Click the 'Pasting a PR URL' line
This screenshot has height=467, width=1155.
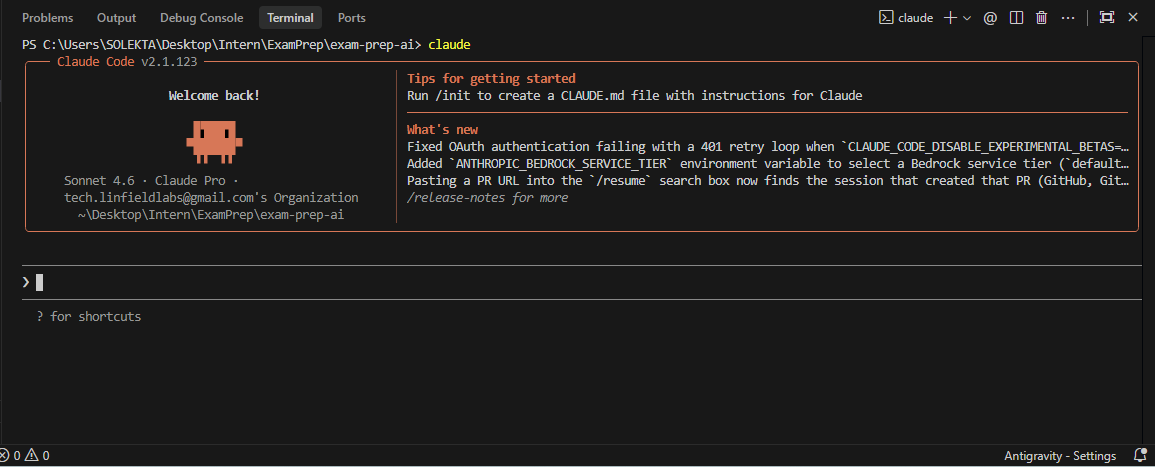pos(768,180)
